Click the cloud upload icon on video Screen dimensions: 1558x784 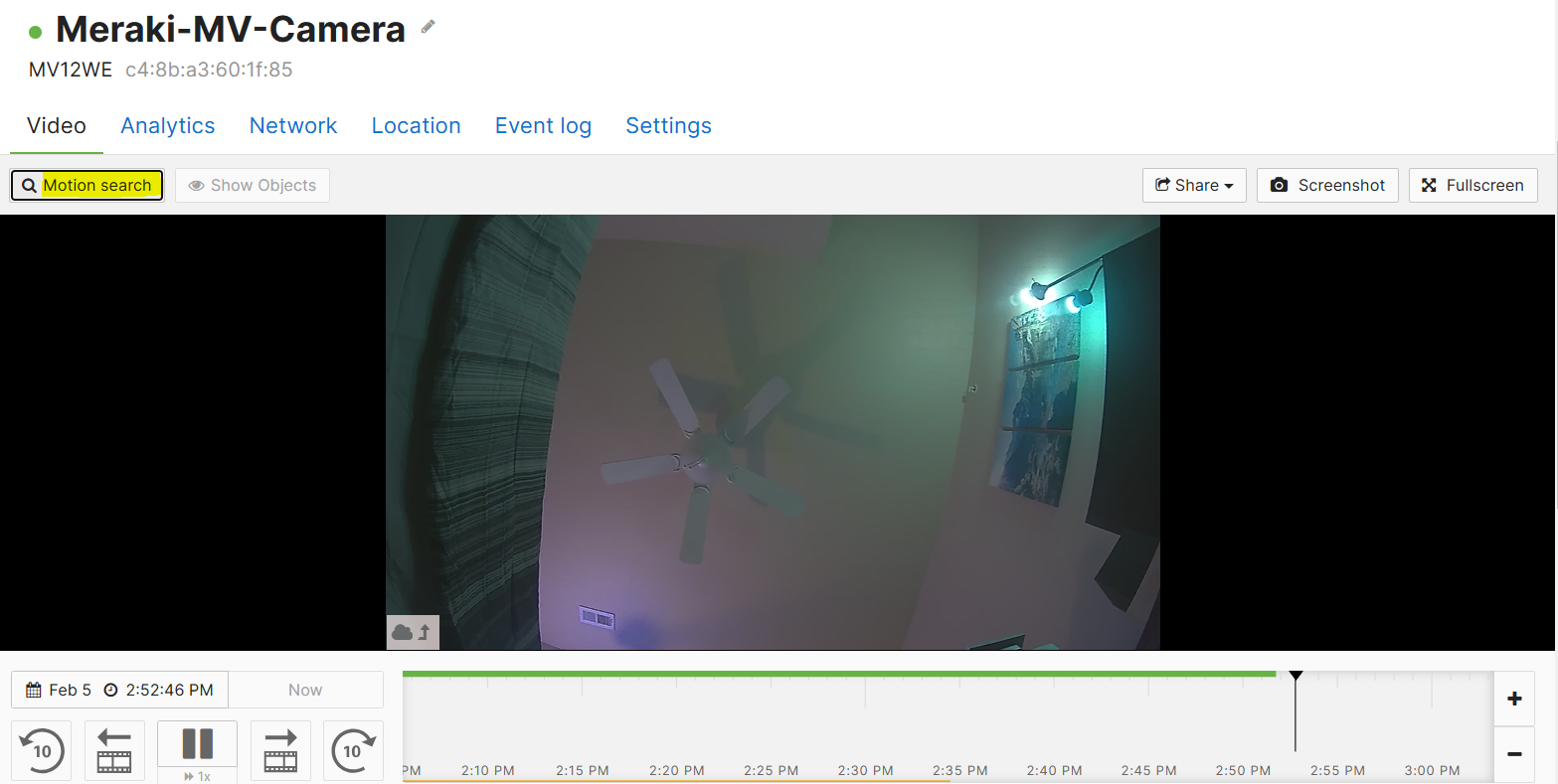pos(412,632)
